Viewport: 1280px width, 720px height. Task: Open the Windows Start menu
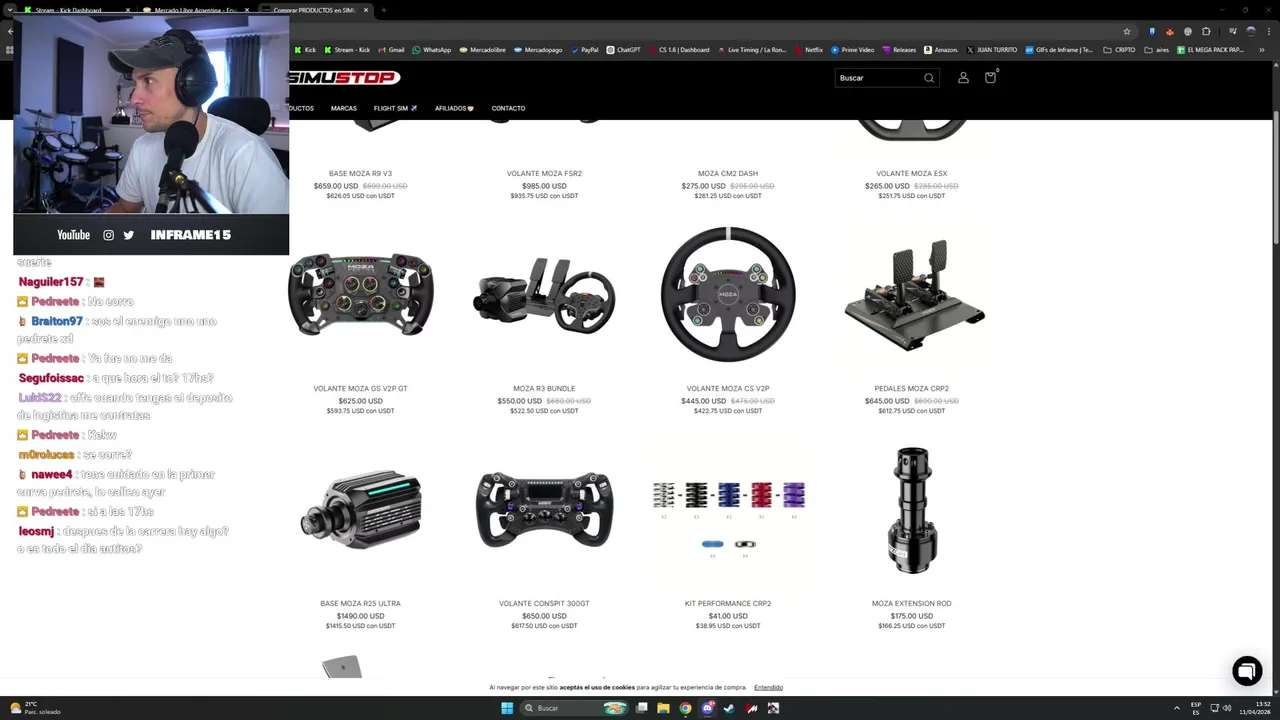[x=507, y=708]
